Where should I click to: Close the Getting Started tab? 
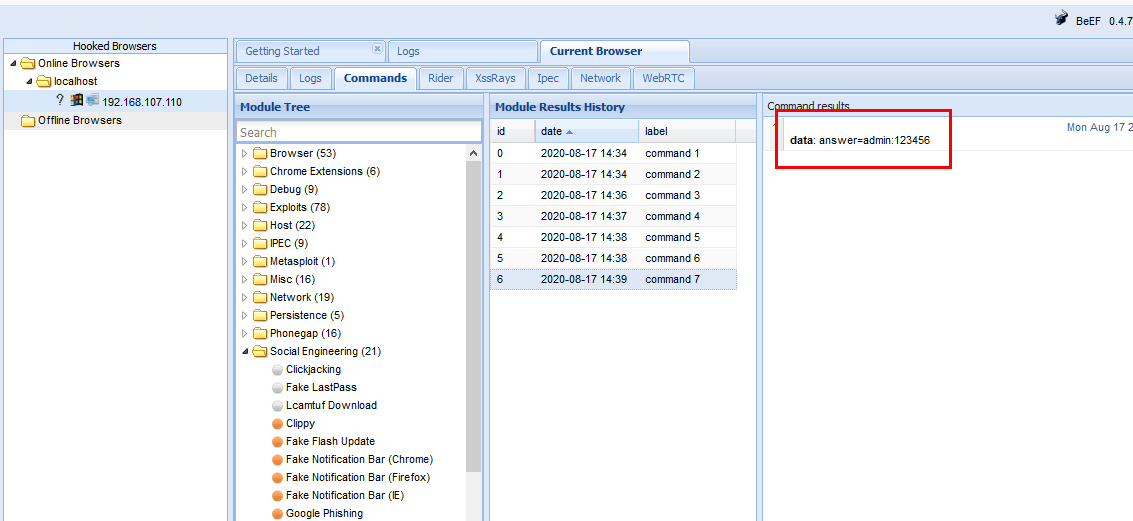click(377, 49)
